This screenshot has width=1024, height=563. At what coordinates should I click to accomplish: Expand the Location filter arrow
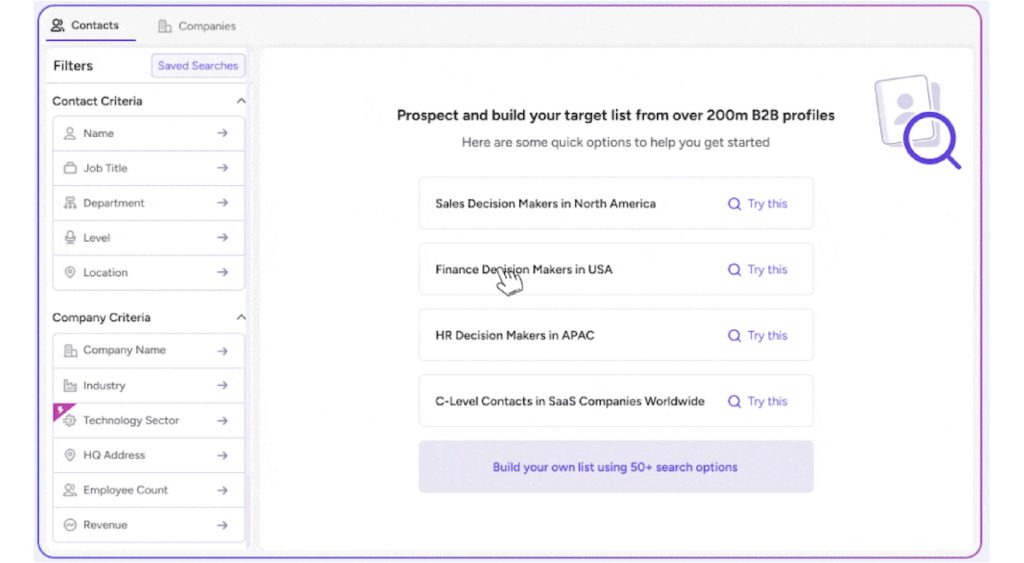(223, 272)
